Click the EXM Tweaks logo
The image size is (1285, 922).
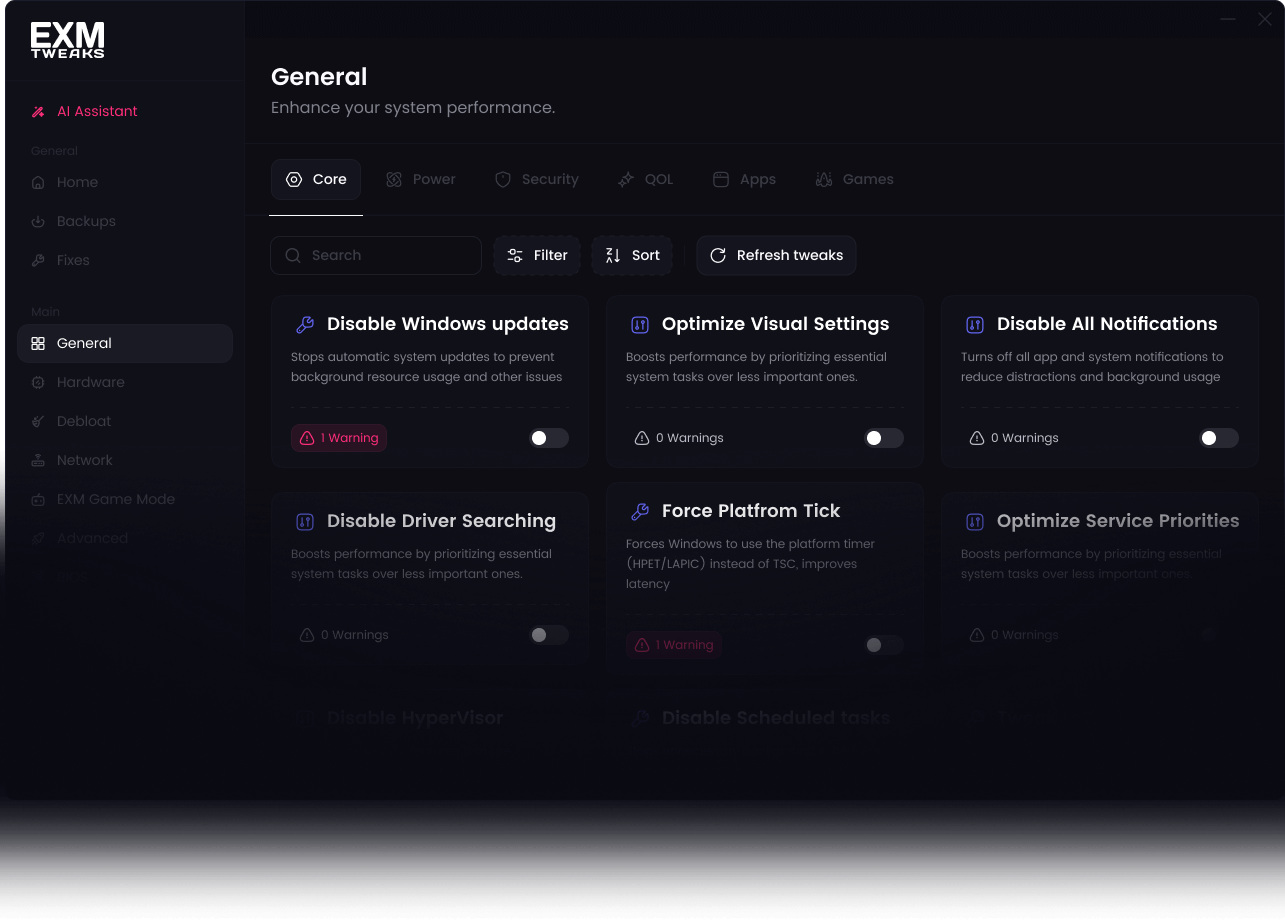(67, 40)
